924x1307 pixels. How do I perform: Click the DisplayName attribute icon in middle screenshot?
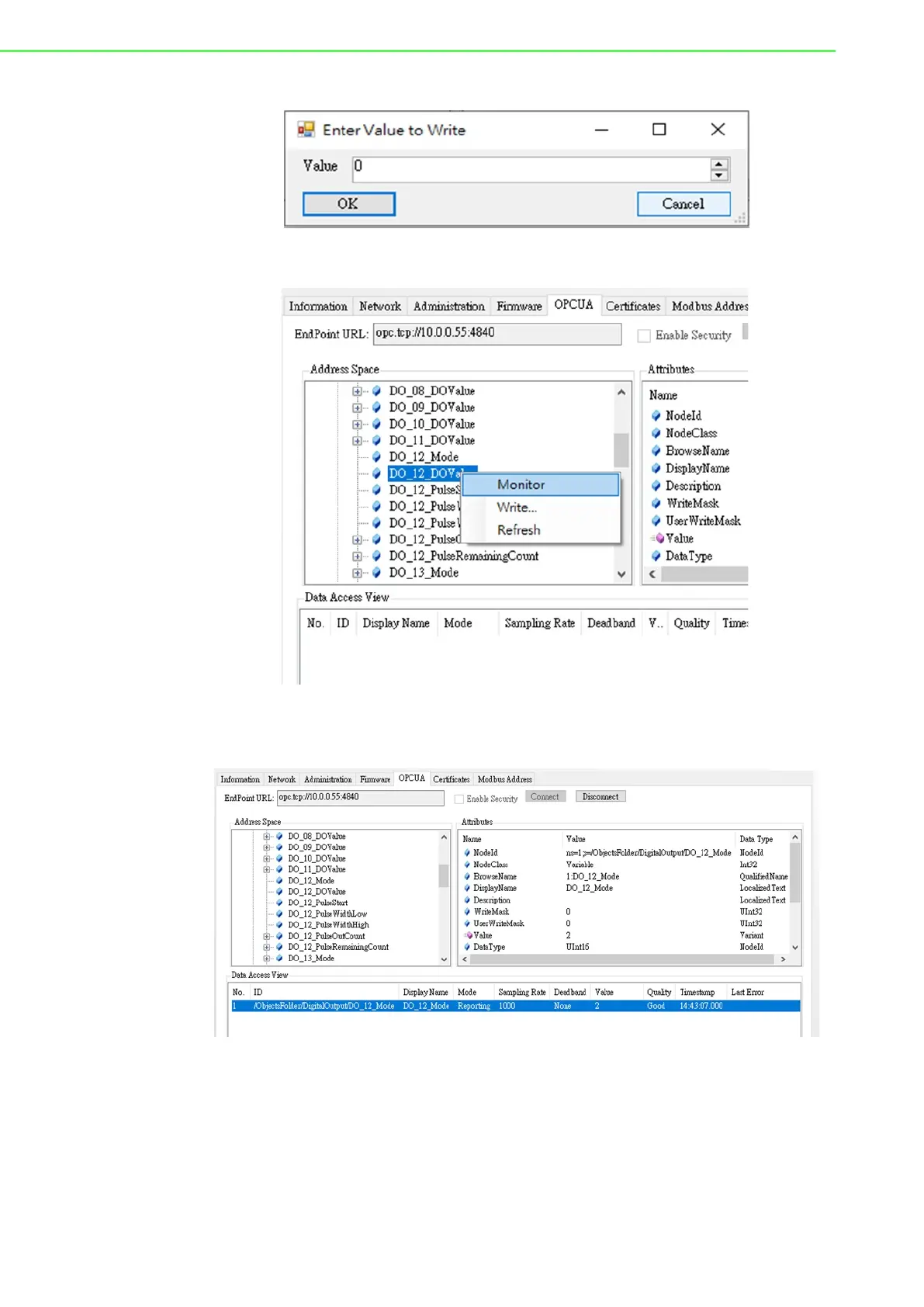pos(656,469)
